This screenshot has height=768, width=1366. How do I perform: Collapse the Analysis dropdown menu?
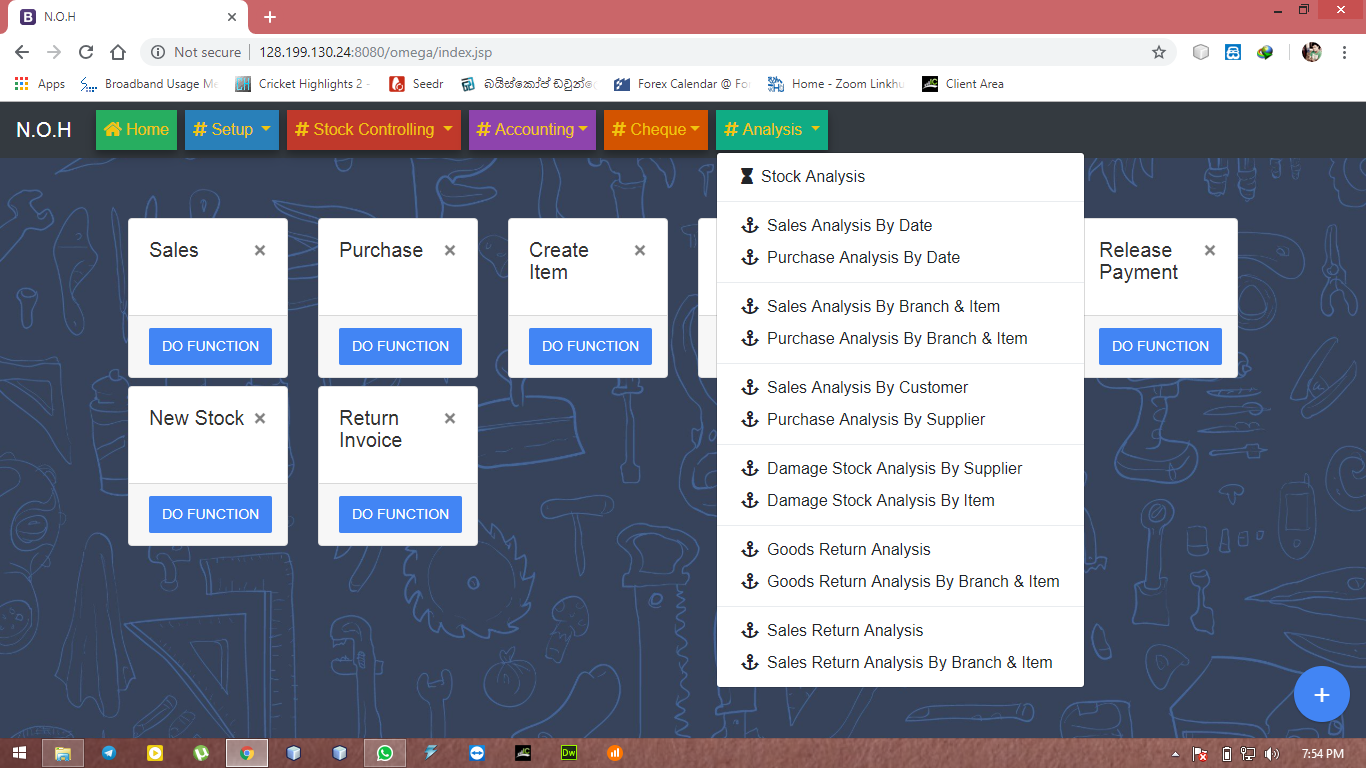(x=772, y=130)
